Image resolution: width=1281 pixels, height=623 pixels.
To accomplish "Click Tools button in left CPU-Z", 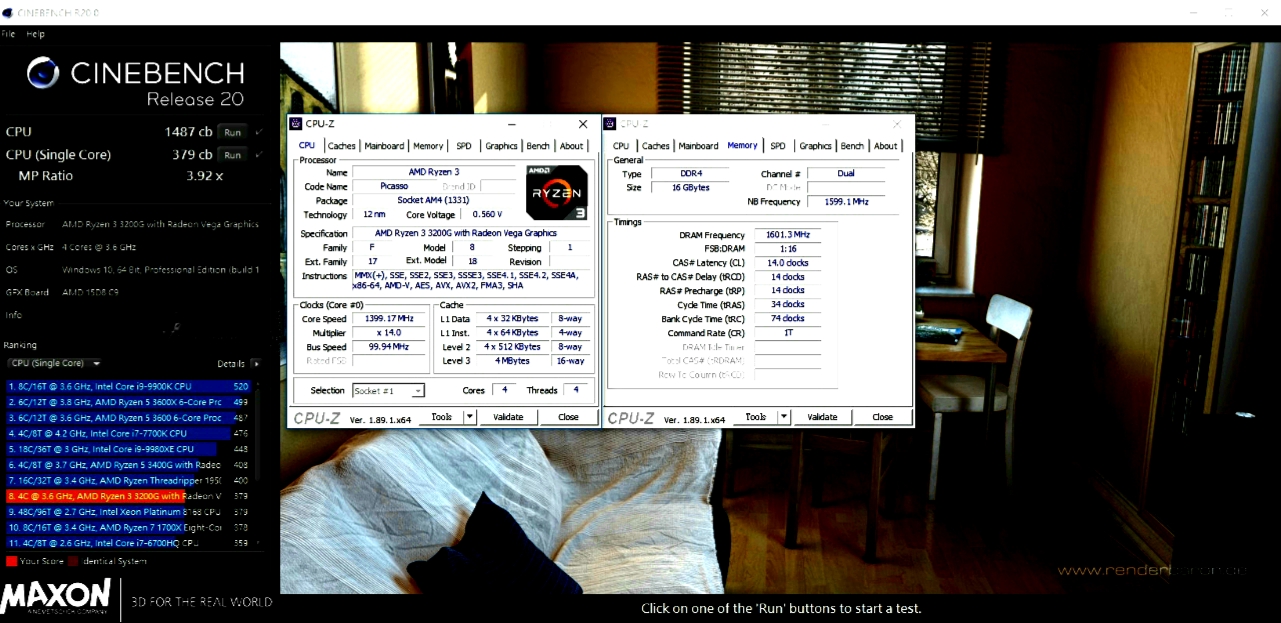I will [441, 417].
